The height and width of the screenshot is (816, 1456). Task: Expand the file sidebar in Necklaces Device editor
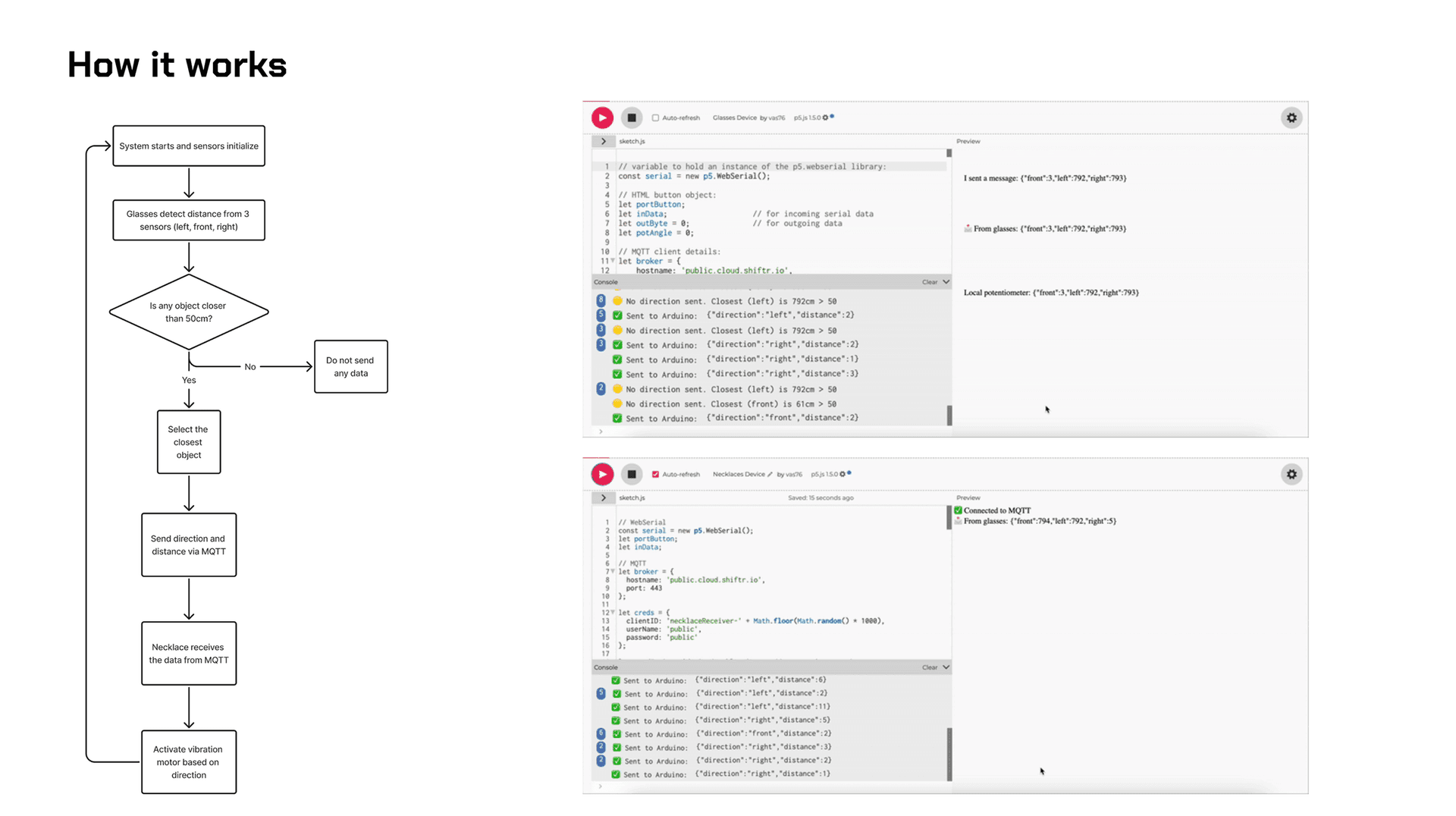coord(604,497)
